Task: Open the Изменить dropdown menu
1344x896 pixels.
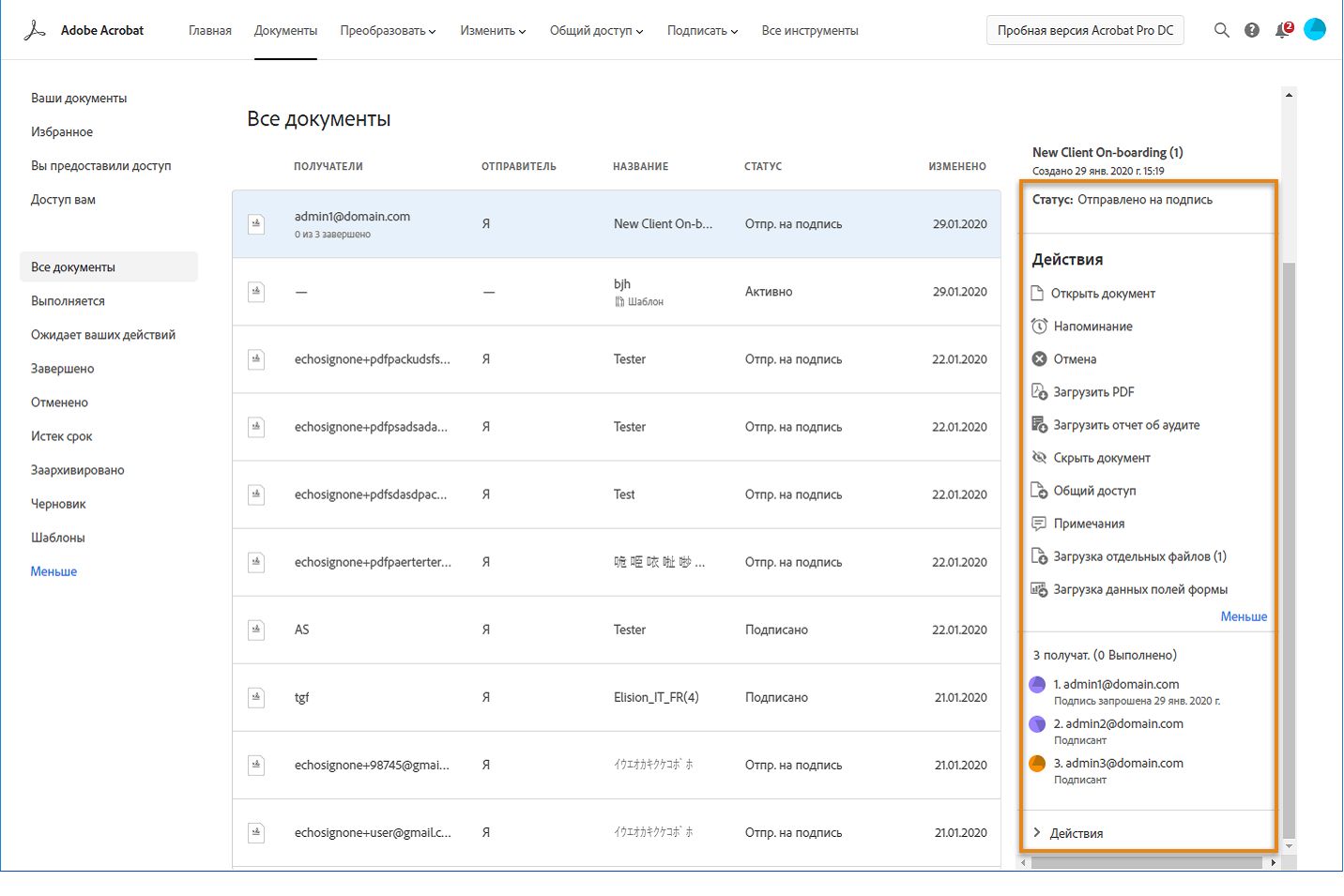Action: click(x=493, y=31)
